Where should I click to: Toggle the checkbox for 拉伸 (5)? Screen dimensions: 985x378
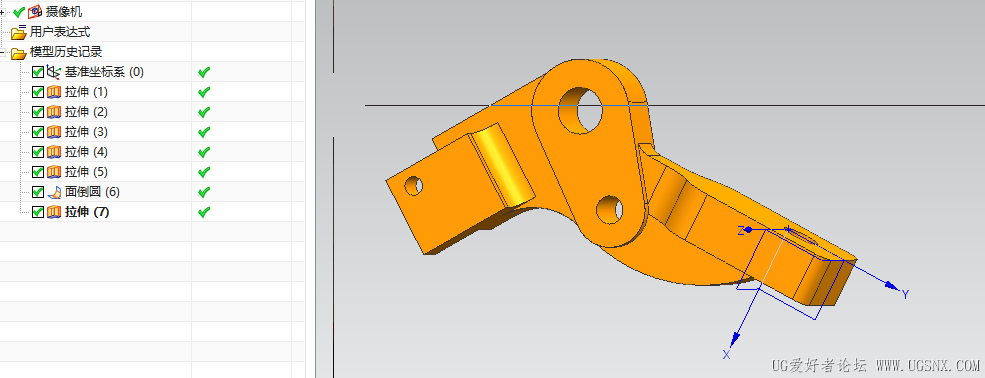click(x=38, y=172)
